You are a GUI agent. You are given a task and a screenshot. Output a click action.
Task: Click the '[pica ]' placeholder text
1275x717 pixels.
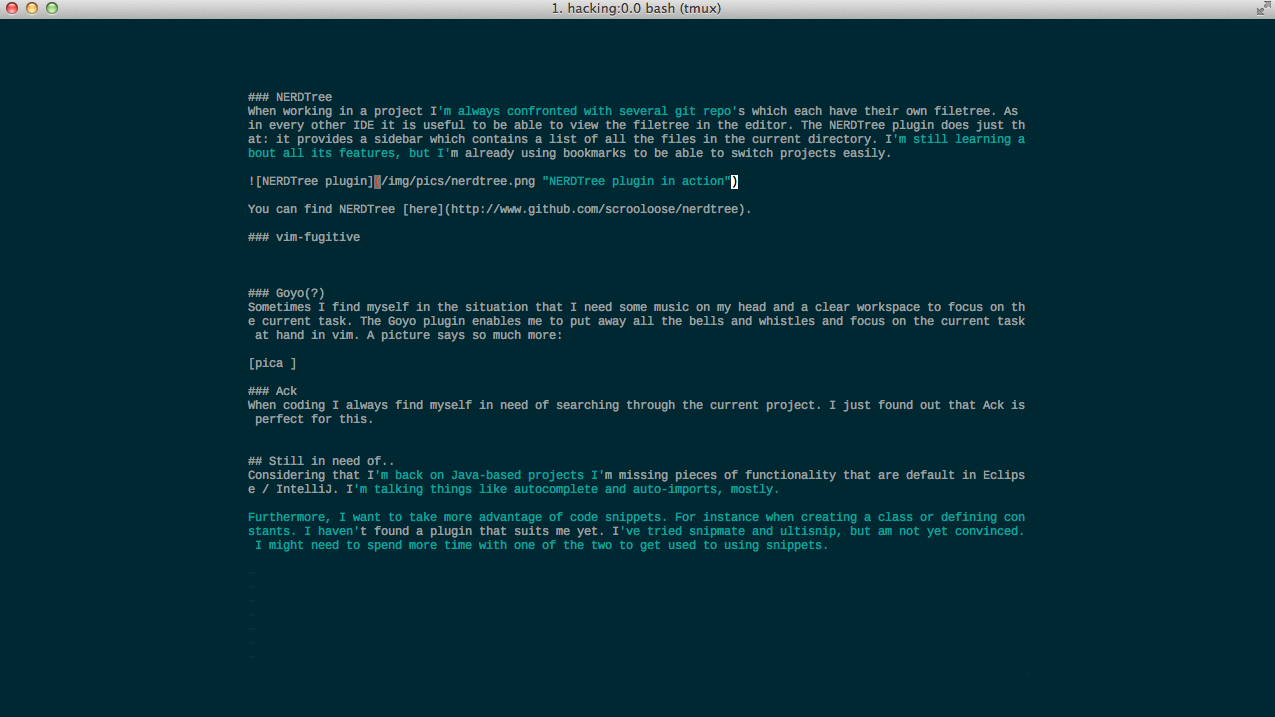point(272,363)
